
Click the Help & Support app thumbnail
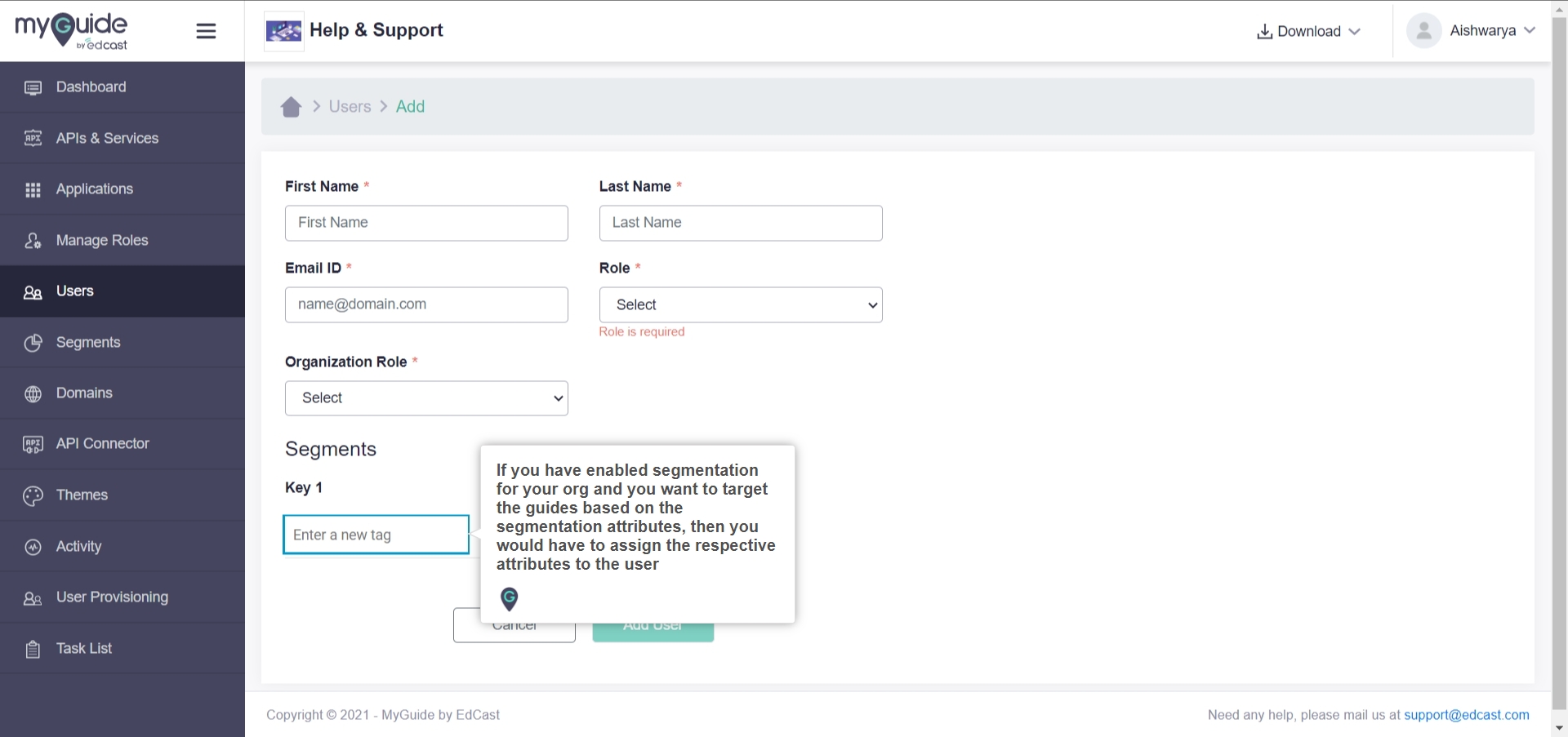tap(284, 32)
